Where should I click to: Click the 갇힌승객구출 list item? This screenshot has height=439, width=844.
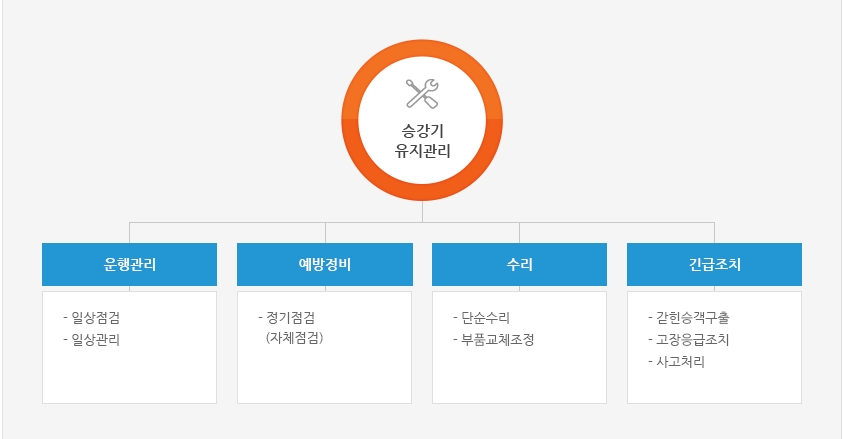[689, 317]
